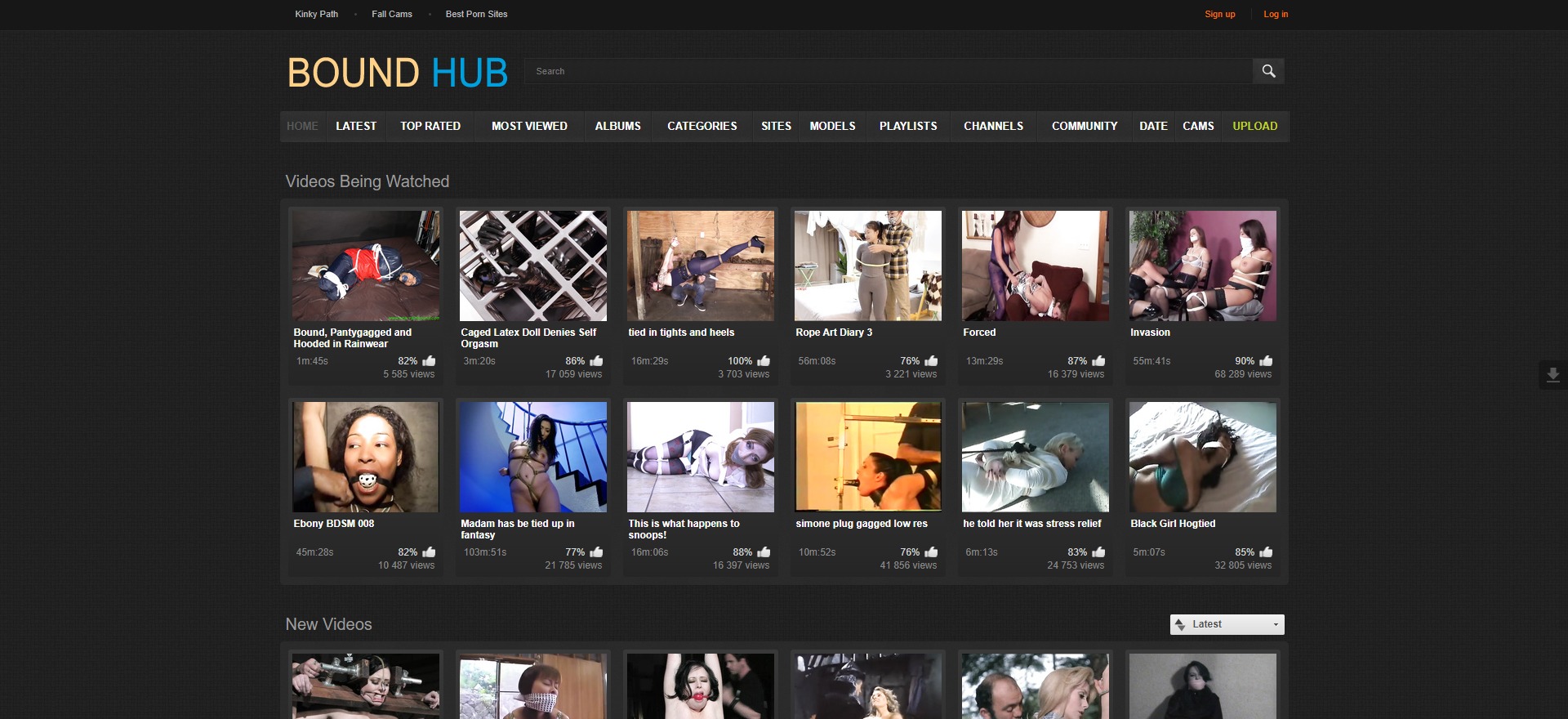Click the download arrow icon at right edge

(1553, 375)
